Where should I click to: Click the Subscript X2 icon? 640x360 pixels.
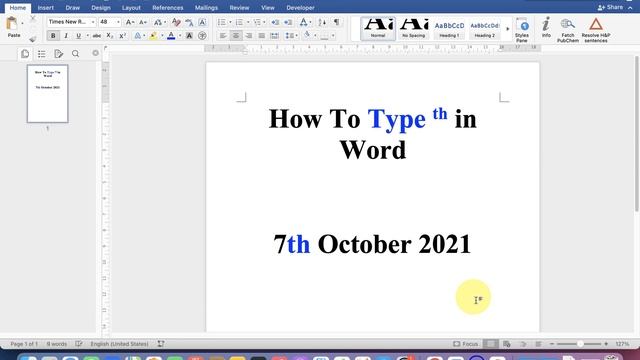[109, 36]
